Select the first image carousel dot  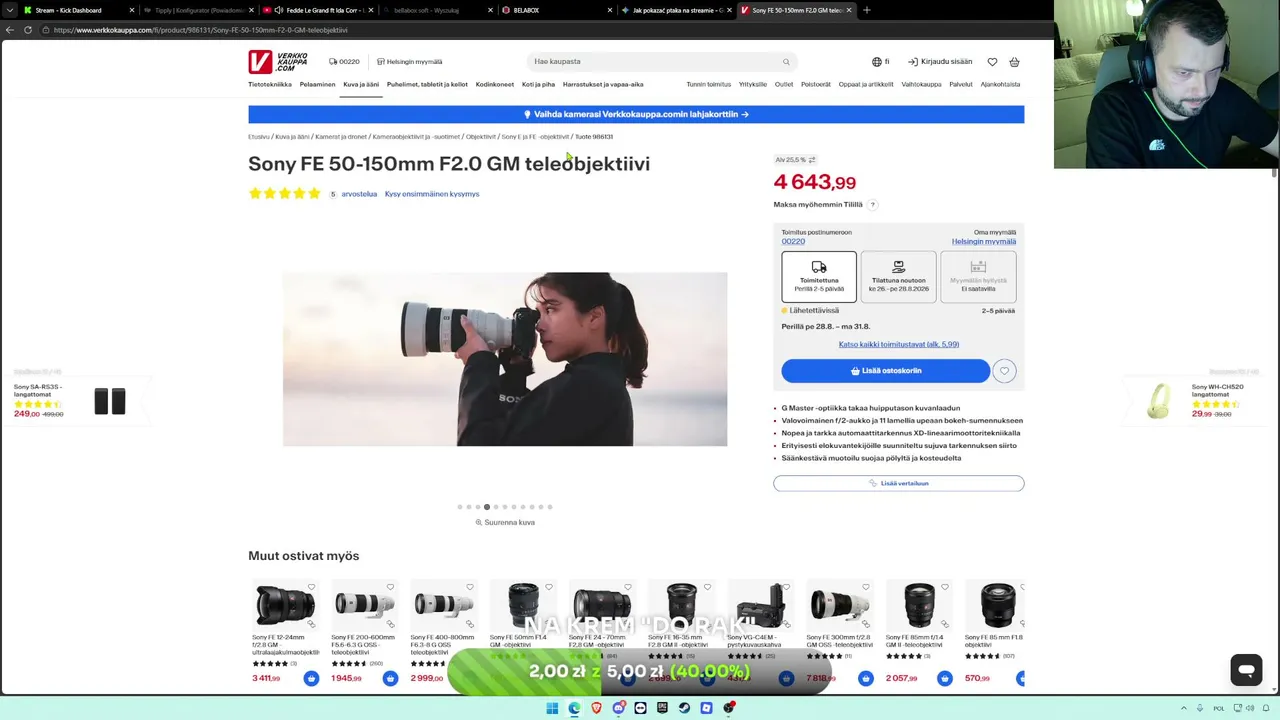click(x=460, y=507)
